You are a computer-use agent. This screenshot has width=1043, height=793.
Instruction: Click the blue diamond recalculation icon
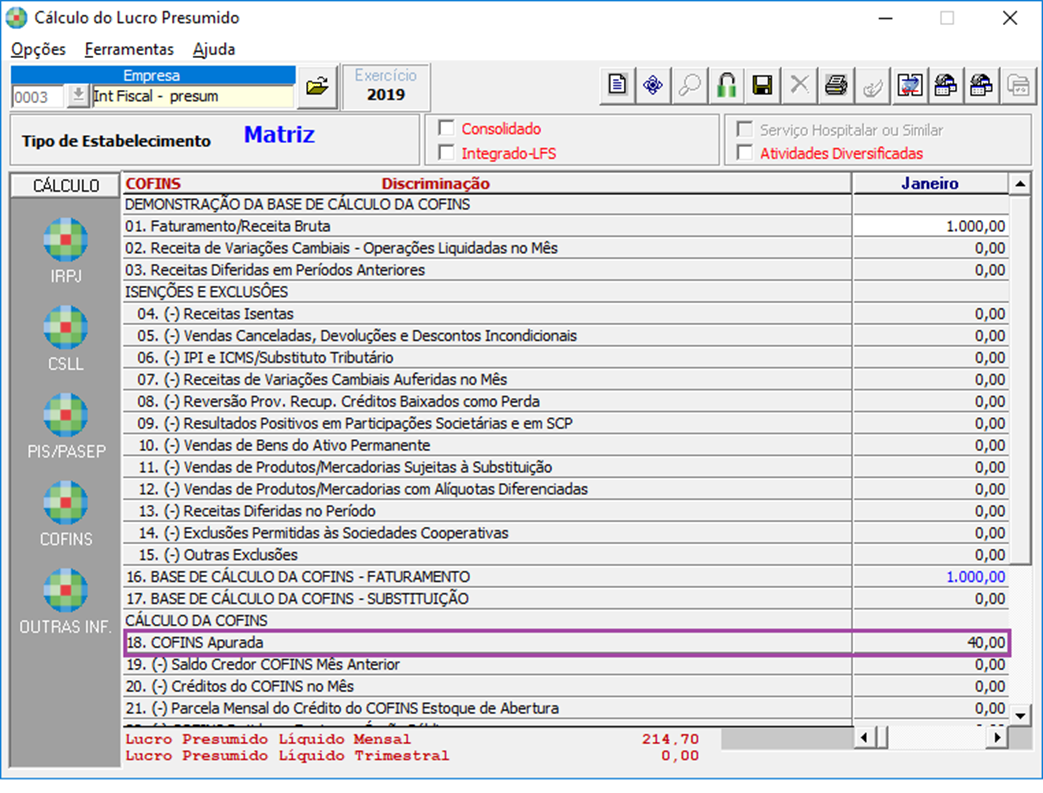(x=653, y=85)
